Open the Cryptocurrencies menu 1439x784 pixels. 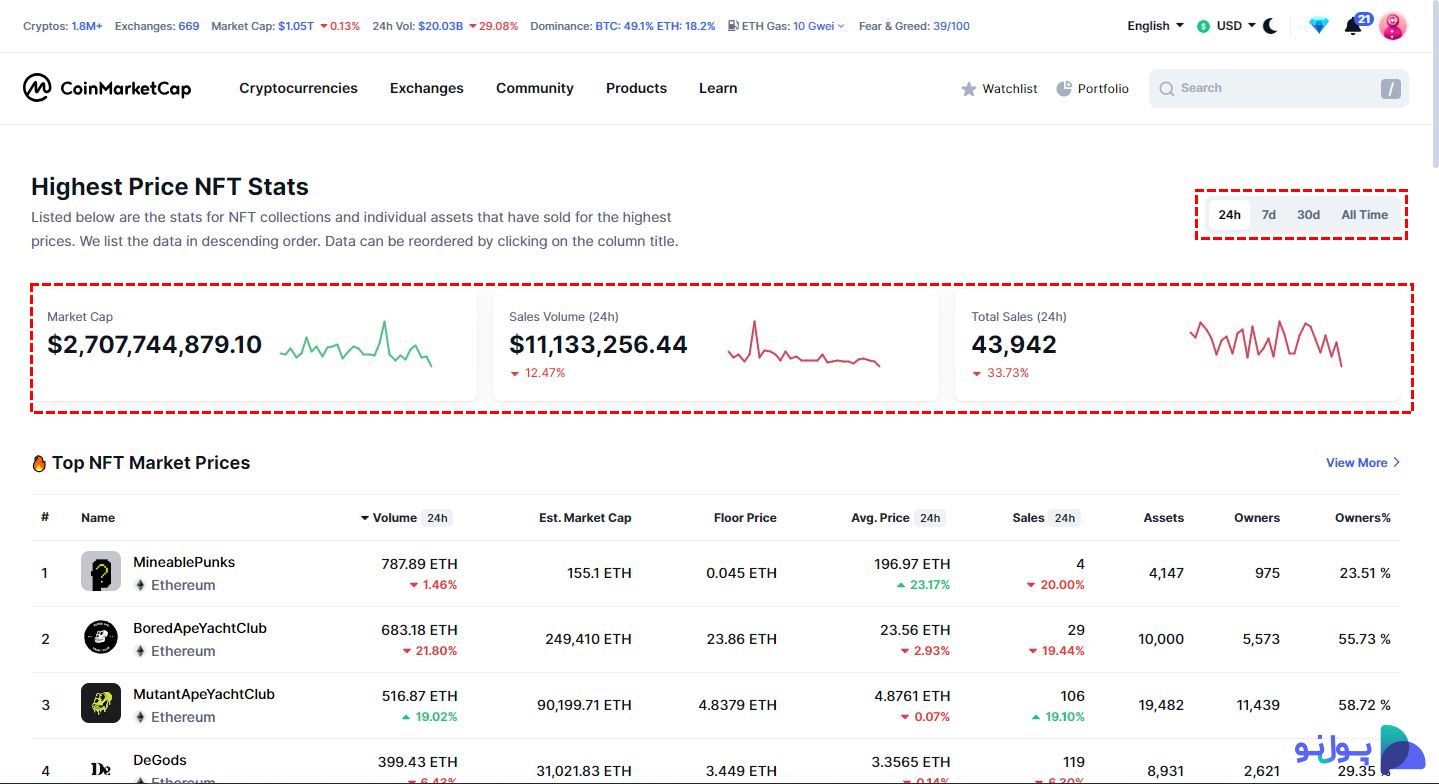coord(298,88)
